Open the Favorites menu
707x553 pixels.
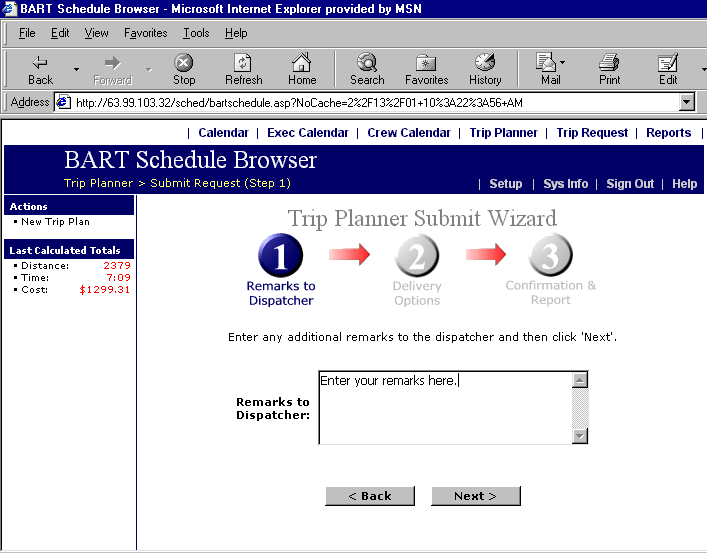click(x=146, y=33)
